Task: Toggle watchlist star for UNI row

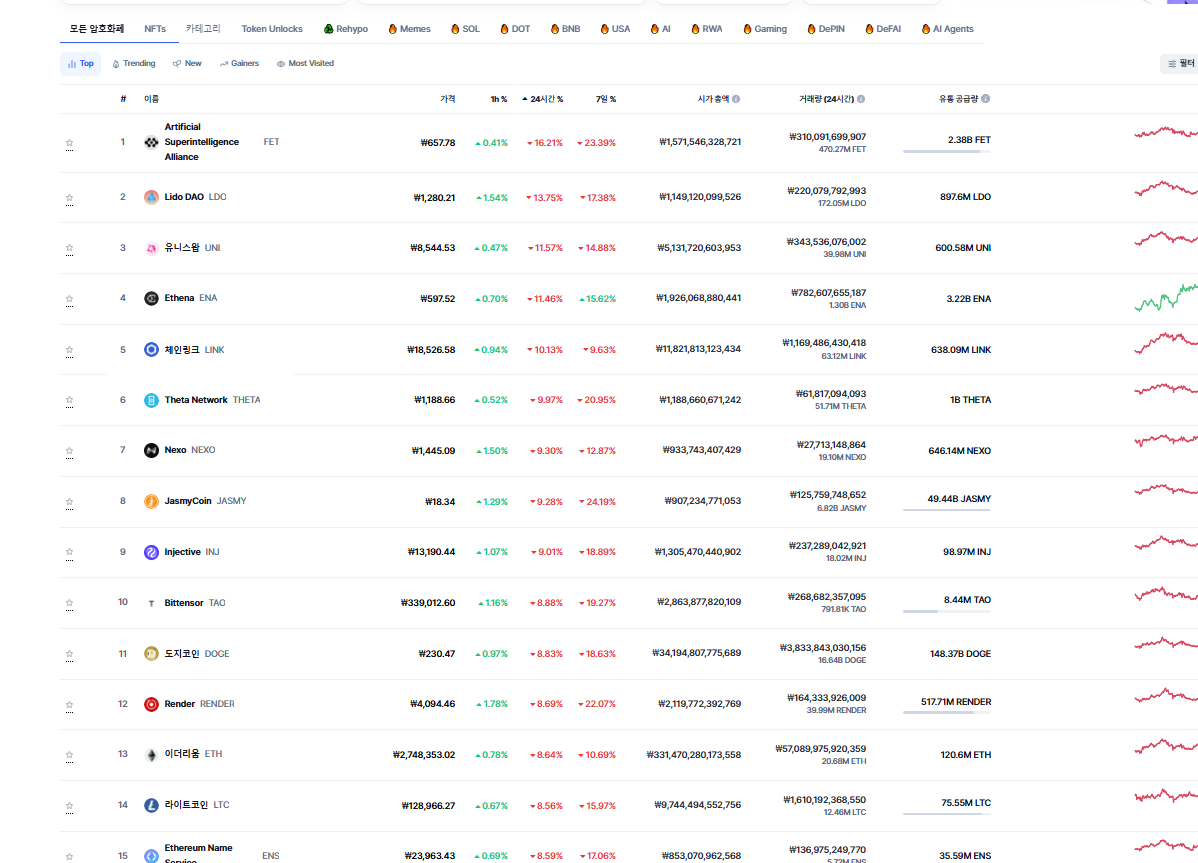Action: [x=70, y=248]
